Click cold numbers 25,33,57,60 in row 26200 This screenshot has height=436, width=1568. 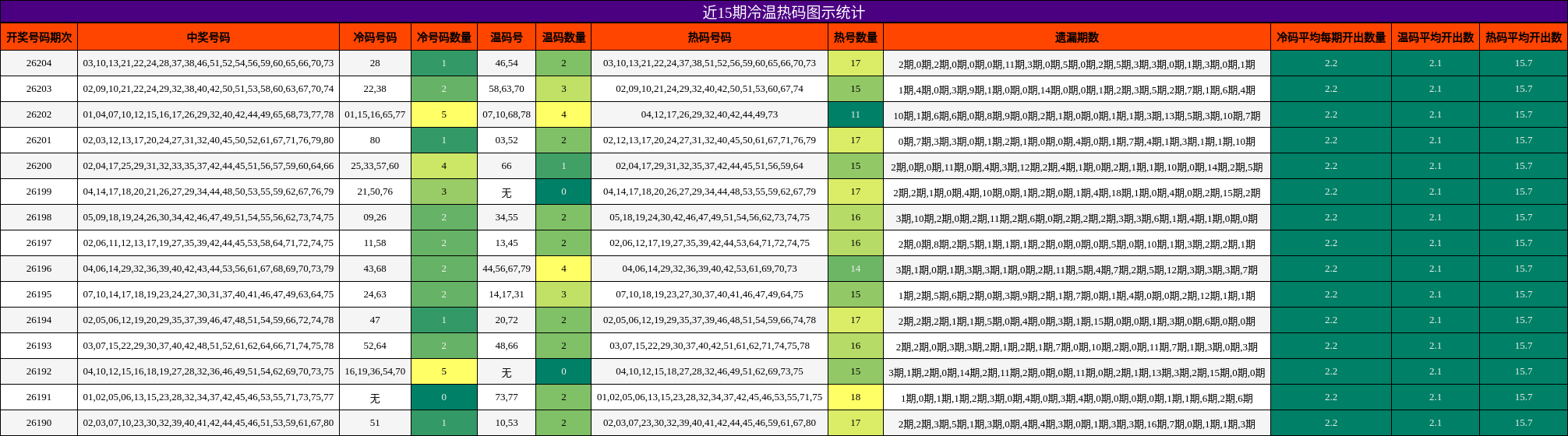(375, 166)
